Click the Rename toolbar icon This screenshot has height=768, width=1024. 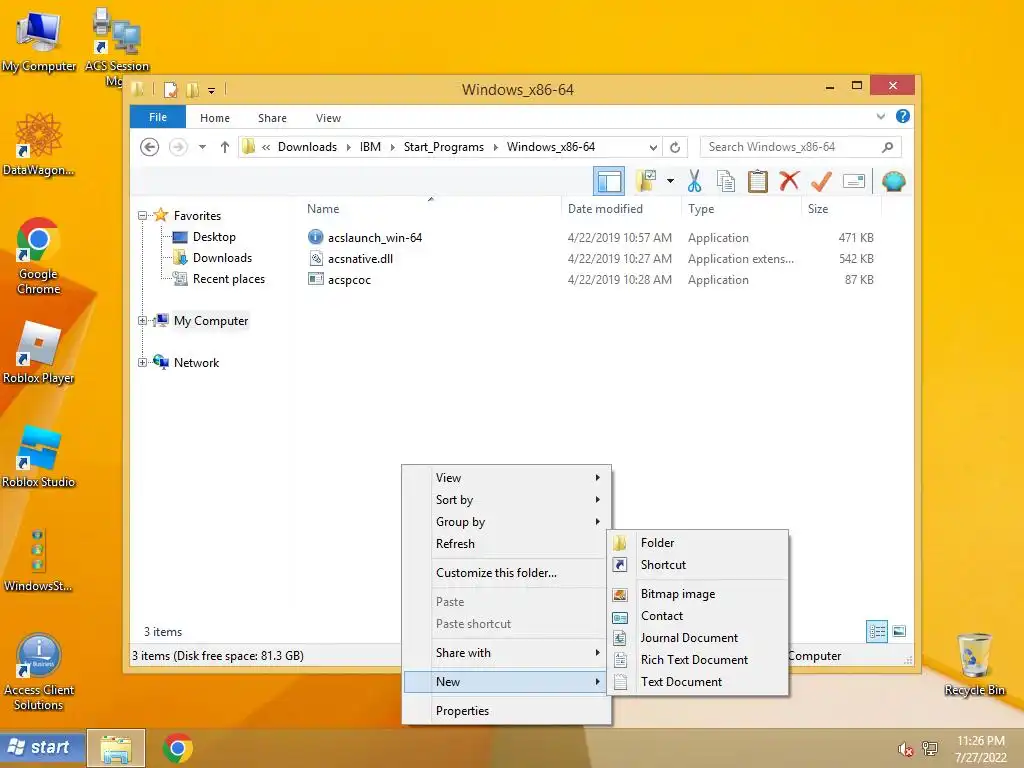click(854, 181)
